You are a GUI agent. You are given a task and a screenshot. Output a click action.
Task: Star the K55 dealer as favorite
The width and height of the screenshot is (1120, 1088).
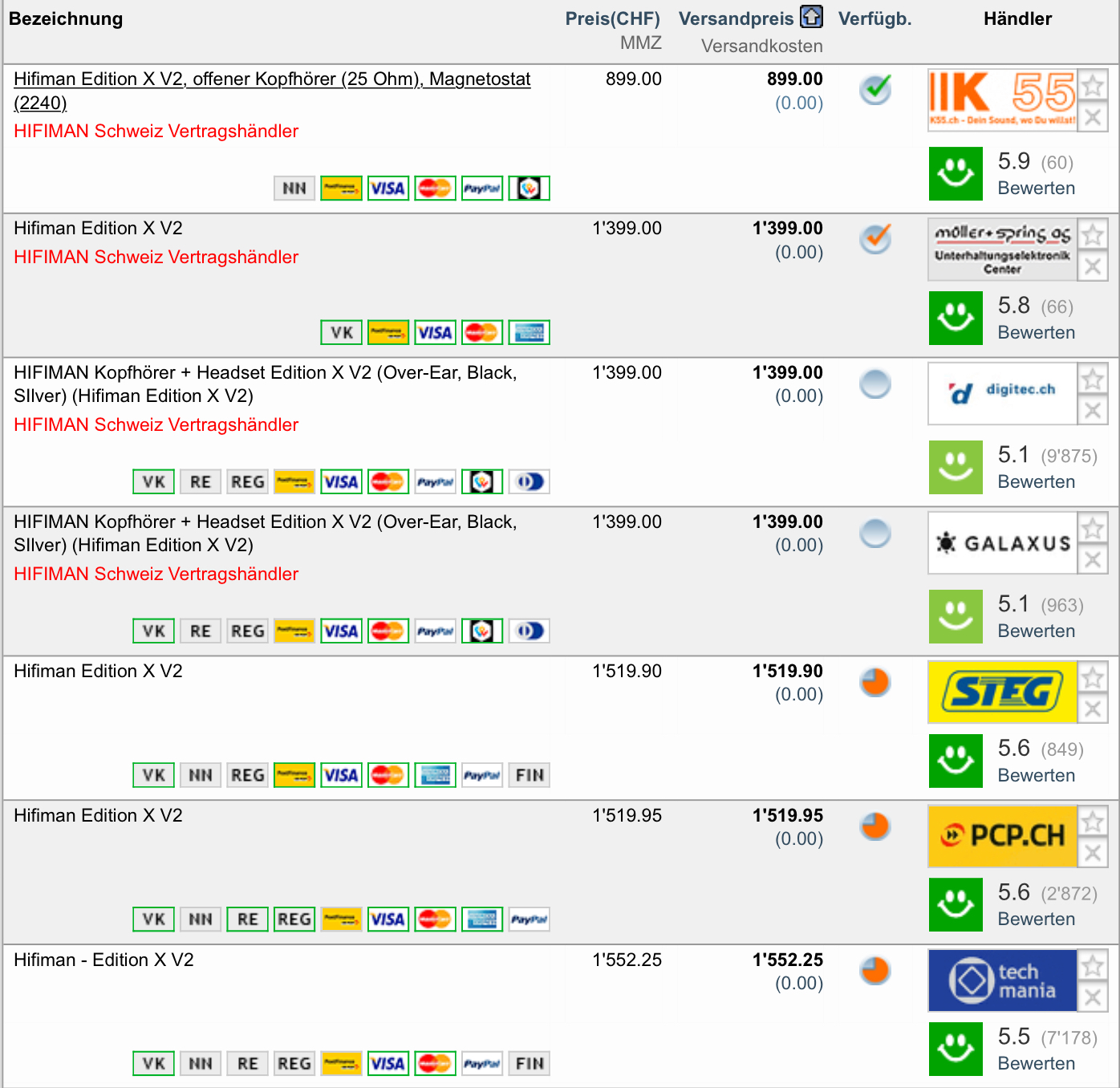1093,85
